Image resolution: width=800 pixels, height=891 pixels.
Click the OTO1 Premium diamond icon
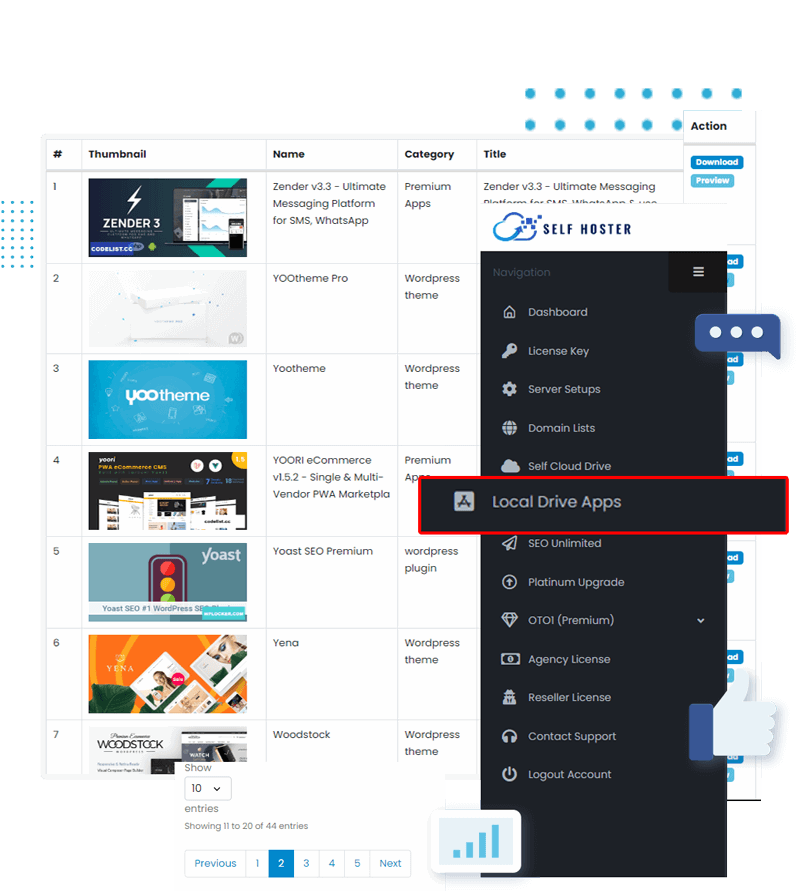click(x=509, y=620)
